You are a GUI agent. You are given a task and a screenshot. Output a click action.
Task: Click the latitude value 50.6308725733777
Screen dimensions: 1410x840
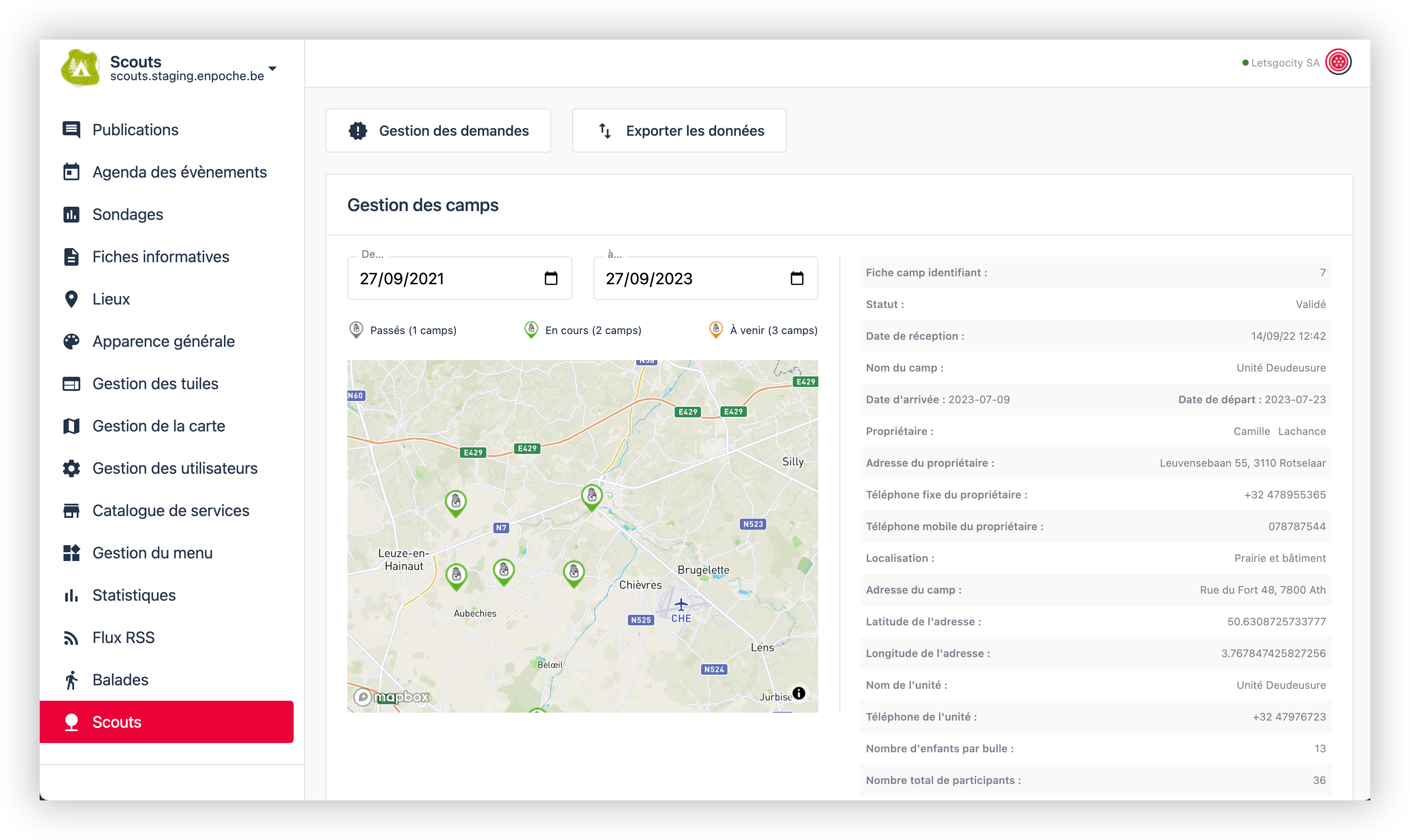coord(1276,621)
